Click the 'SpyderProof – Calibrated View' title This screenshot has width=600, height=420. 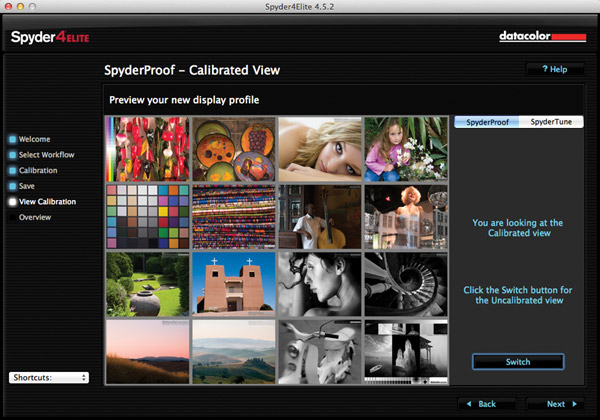tap(192, 70)
